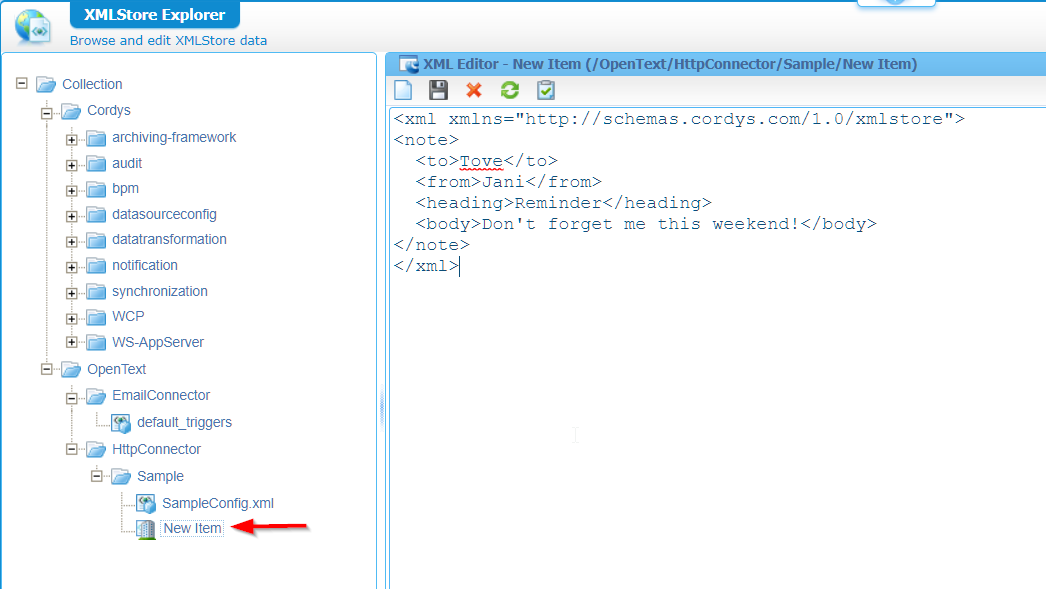Expand the bpm node

click(x=71, y=190)
